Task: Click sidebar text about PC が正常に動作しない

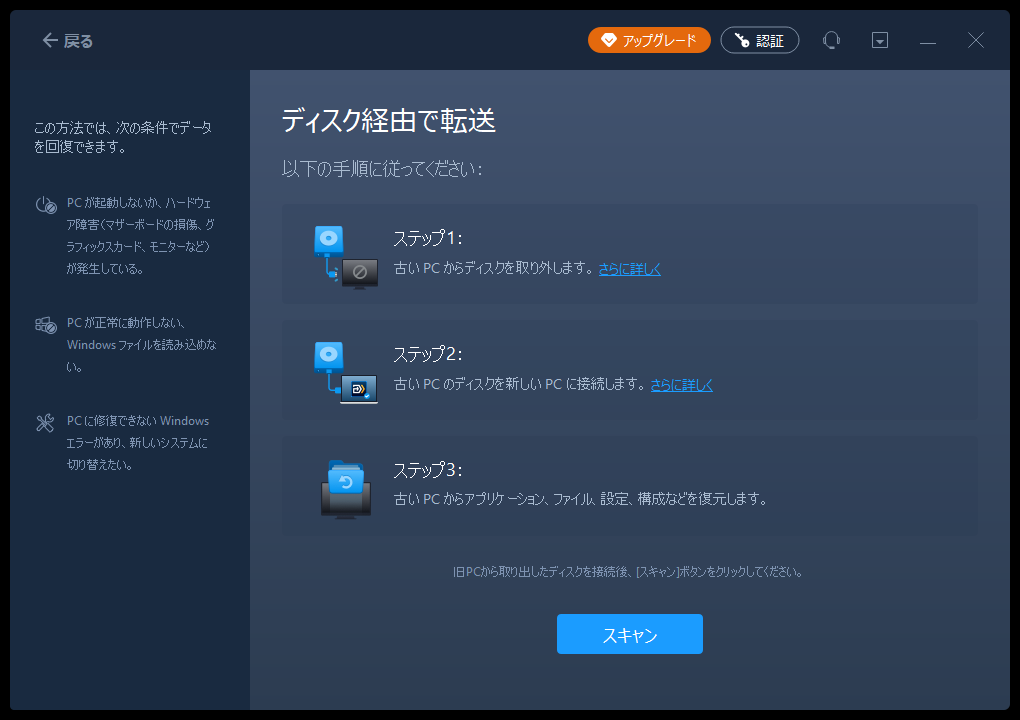Action: [x=142, y=344]
